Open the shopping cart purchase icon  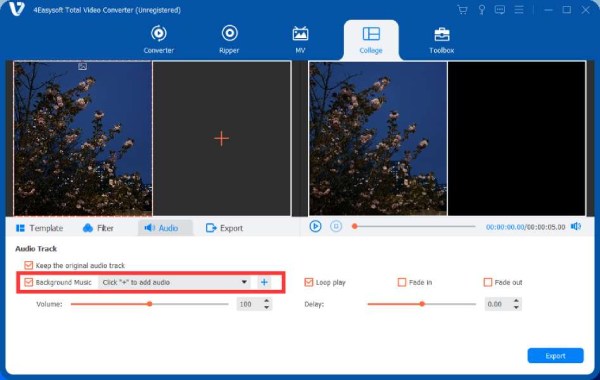[463, 10]
